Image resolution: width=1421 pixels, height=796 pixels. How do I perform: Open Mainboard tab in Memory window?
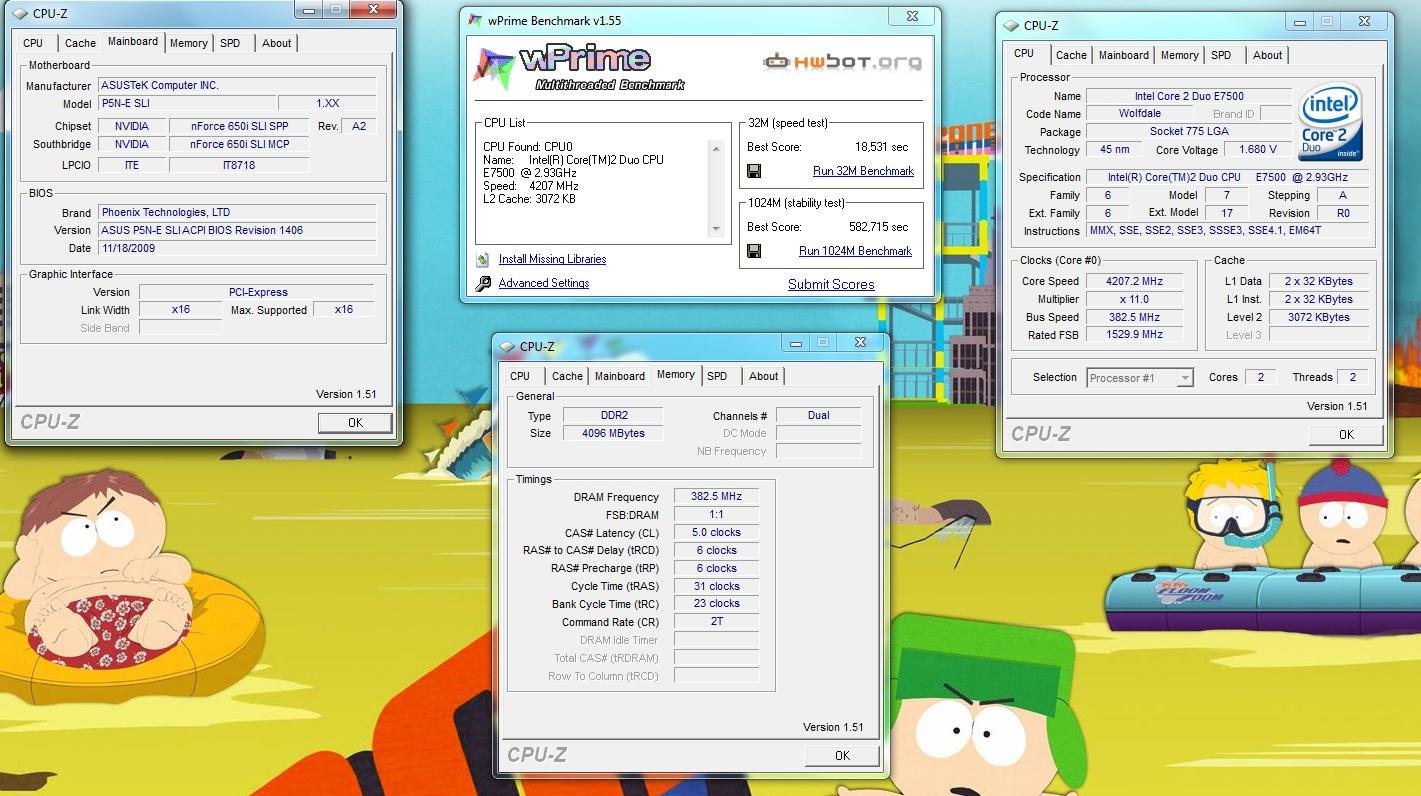[620, 376]
